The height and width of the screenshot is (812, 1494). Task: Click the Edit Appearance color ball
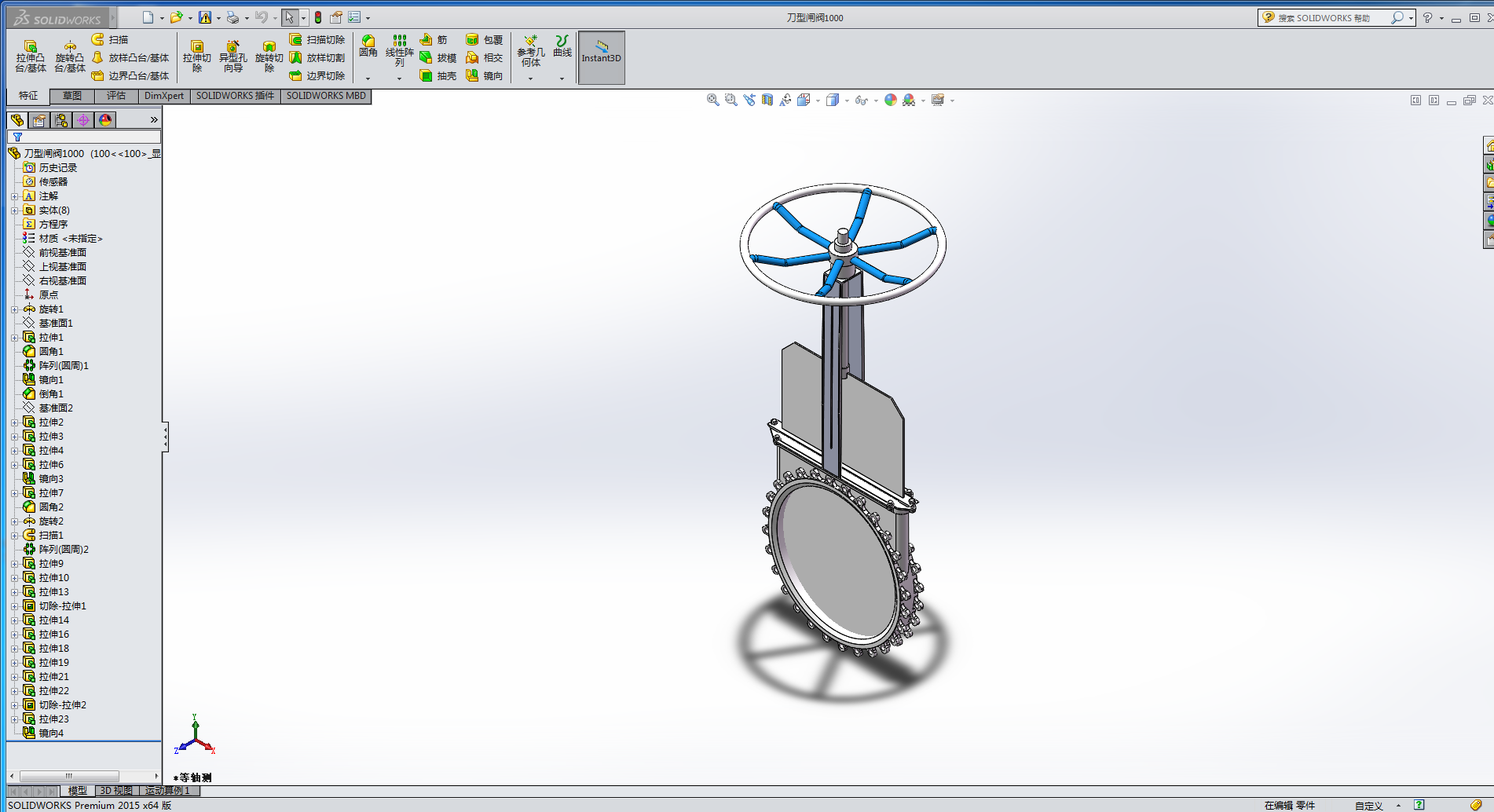[x=890, y=100]
